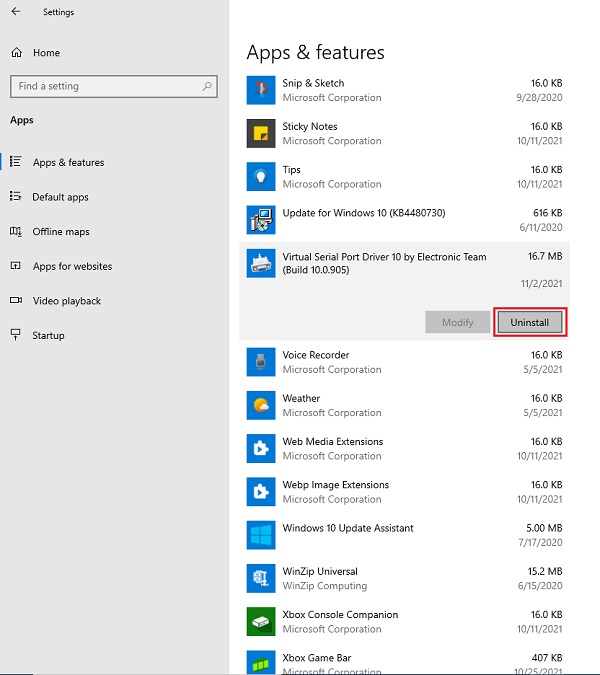Viewport: 600px width, 675px height.
Task: Select the Voice Recorder app icon
Action: (x=261, y=362)
